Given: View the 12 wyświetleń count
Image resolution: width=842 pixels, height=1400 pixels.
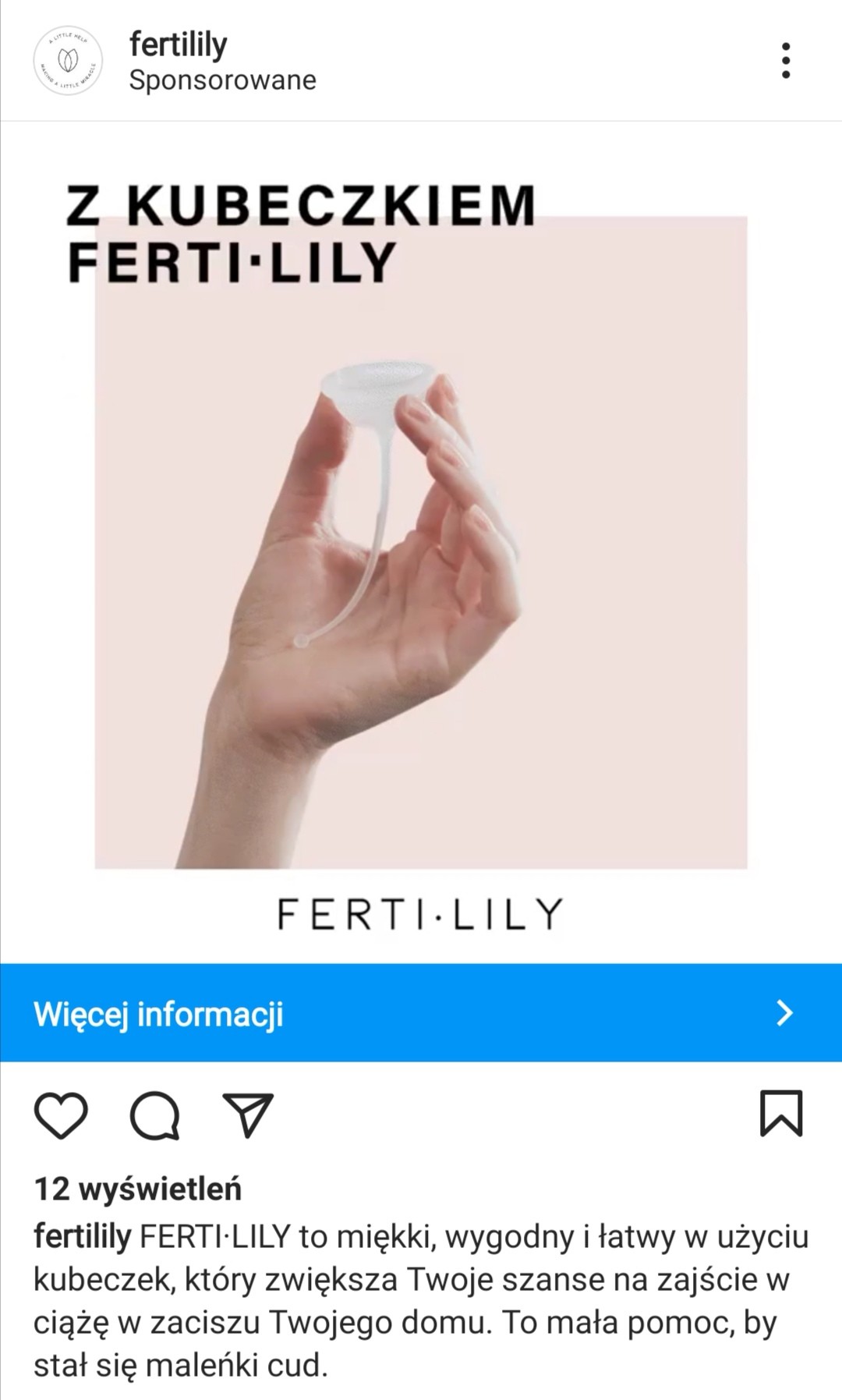Looking at the screenshot, I should coord(138,1189).
